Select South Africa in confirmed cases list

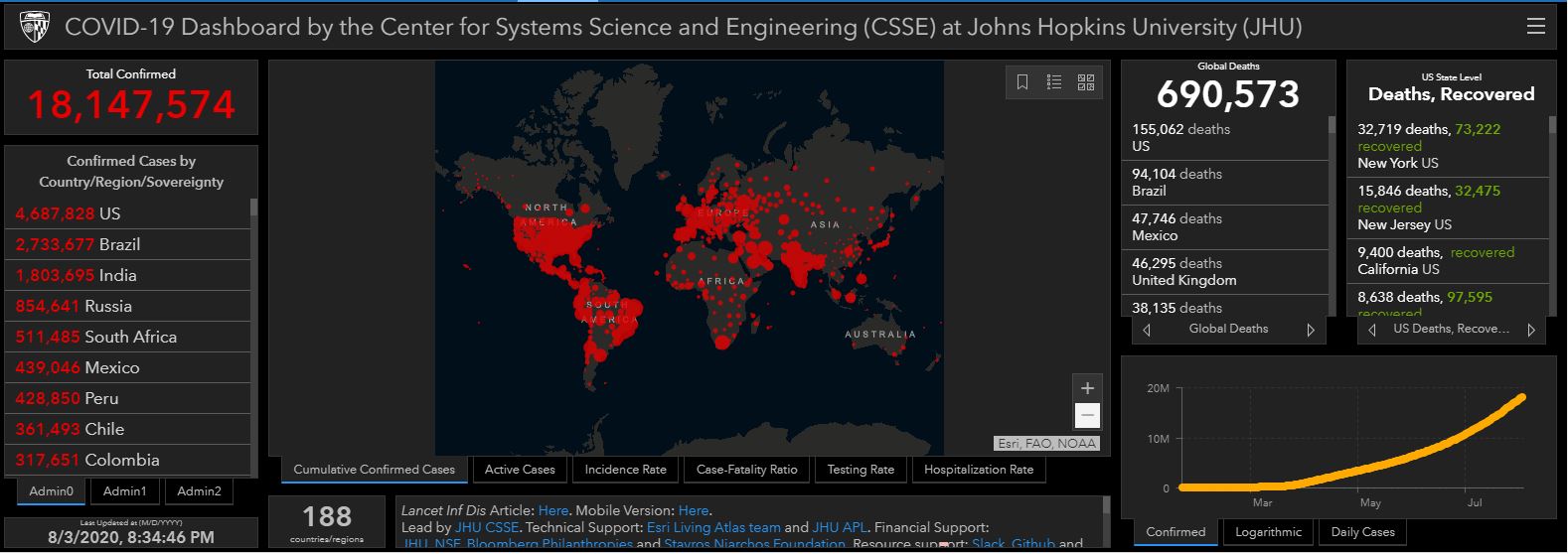point(127,337)
